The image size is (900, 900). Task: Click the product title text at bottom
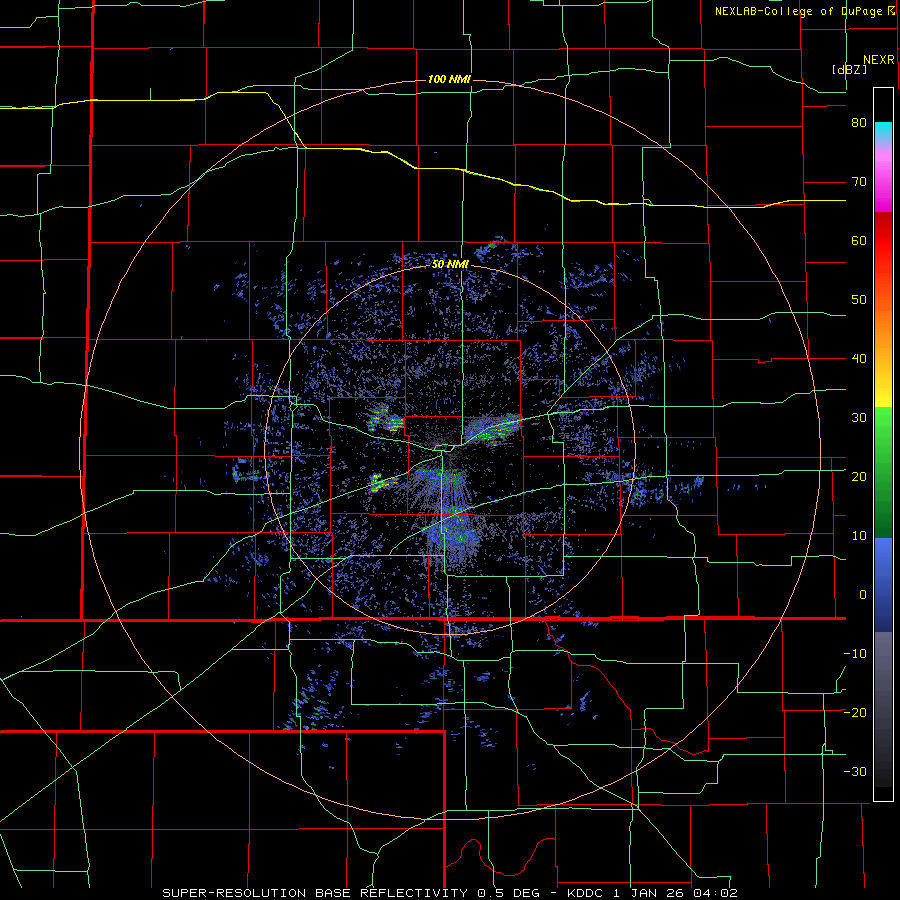450,893
